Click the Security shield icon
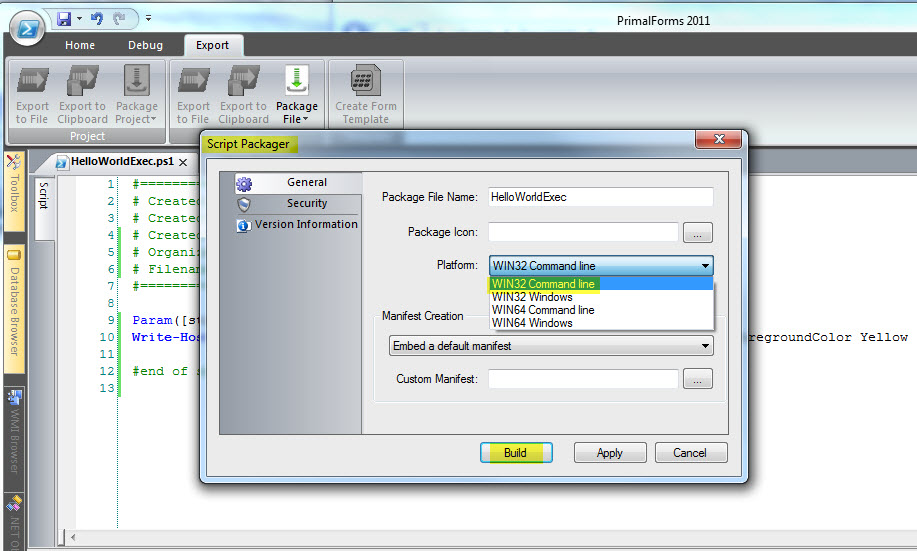This screenshot has width=917, height=551. coord(244,204)
